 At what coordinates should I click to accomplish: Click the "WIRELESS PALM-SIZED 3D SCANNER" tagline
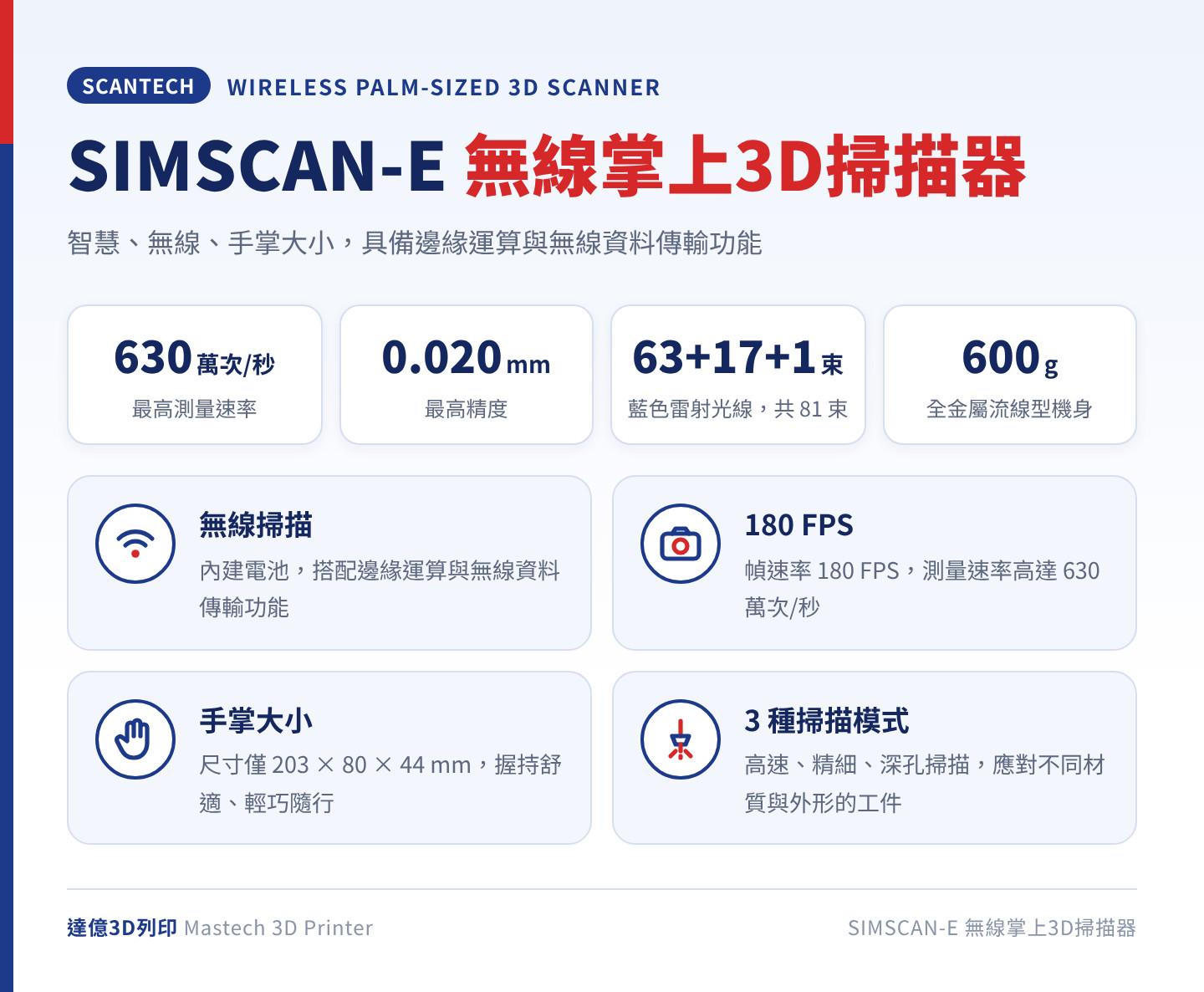[443, 87]
